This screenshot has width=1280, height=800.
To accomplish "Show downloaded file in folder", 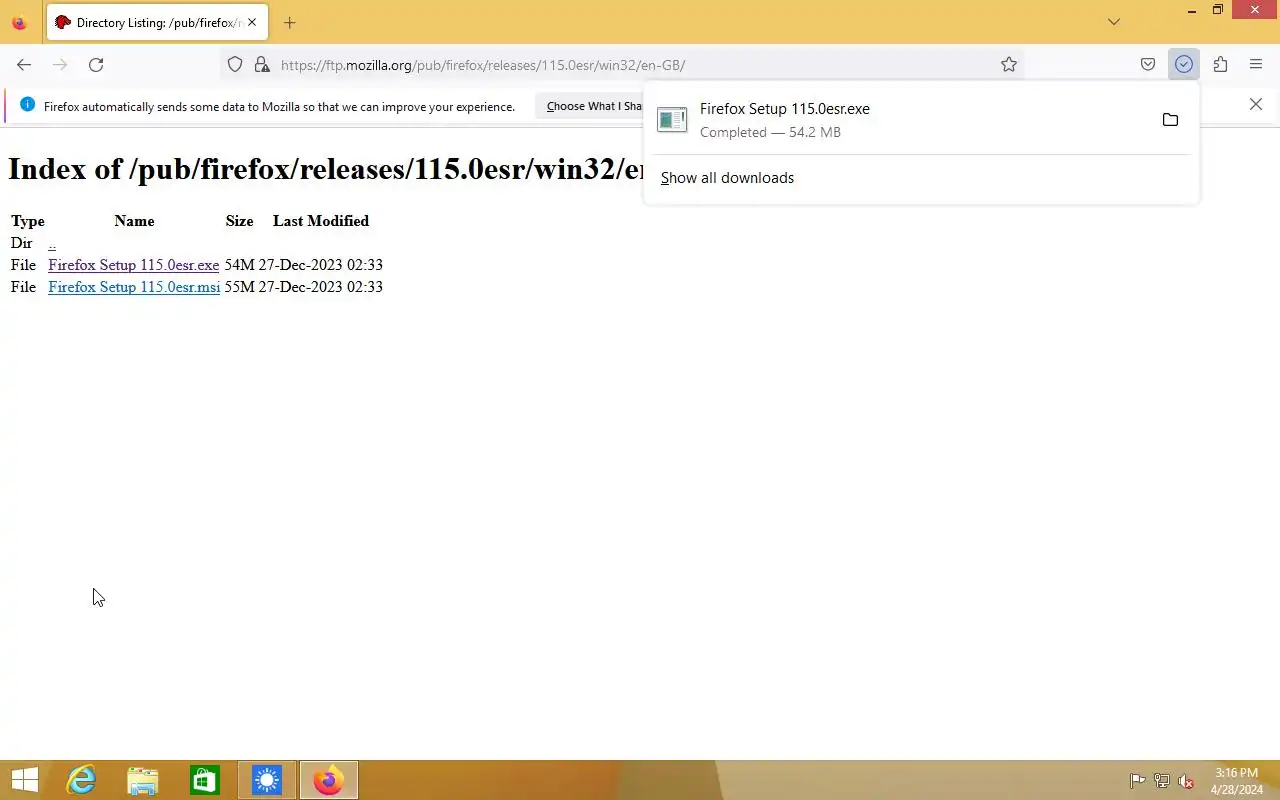I will coord(1170,120).
